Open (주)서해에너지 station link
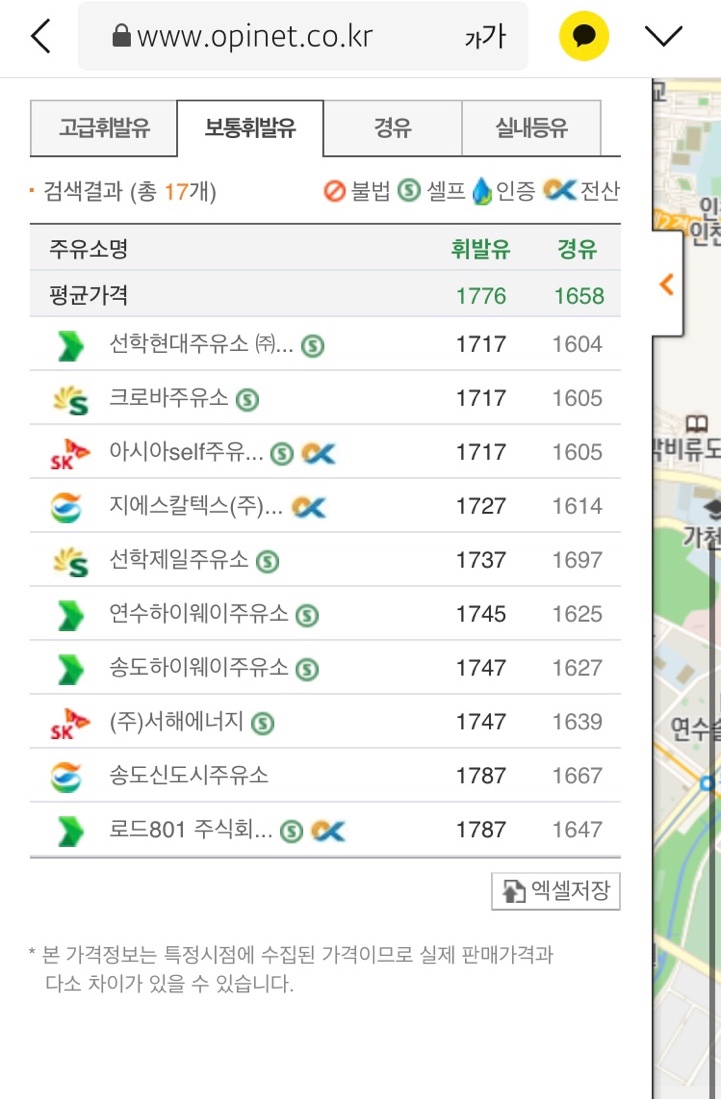Viewport: 721px width, 1099px height. coord(177,722)
